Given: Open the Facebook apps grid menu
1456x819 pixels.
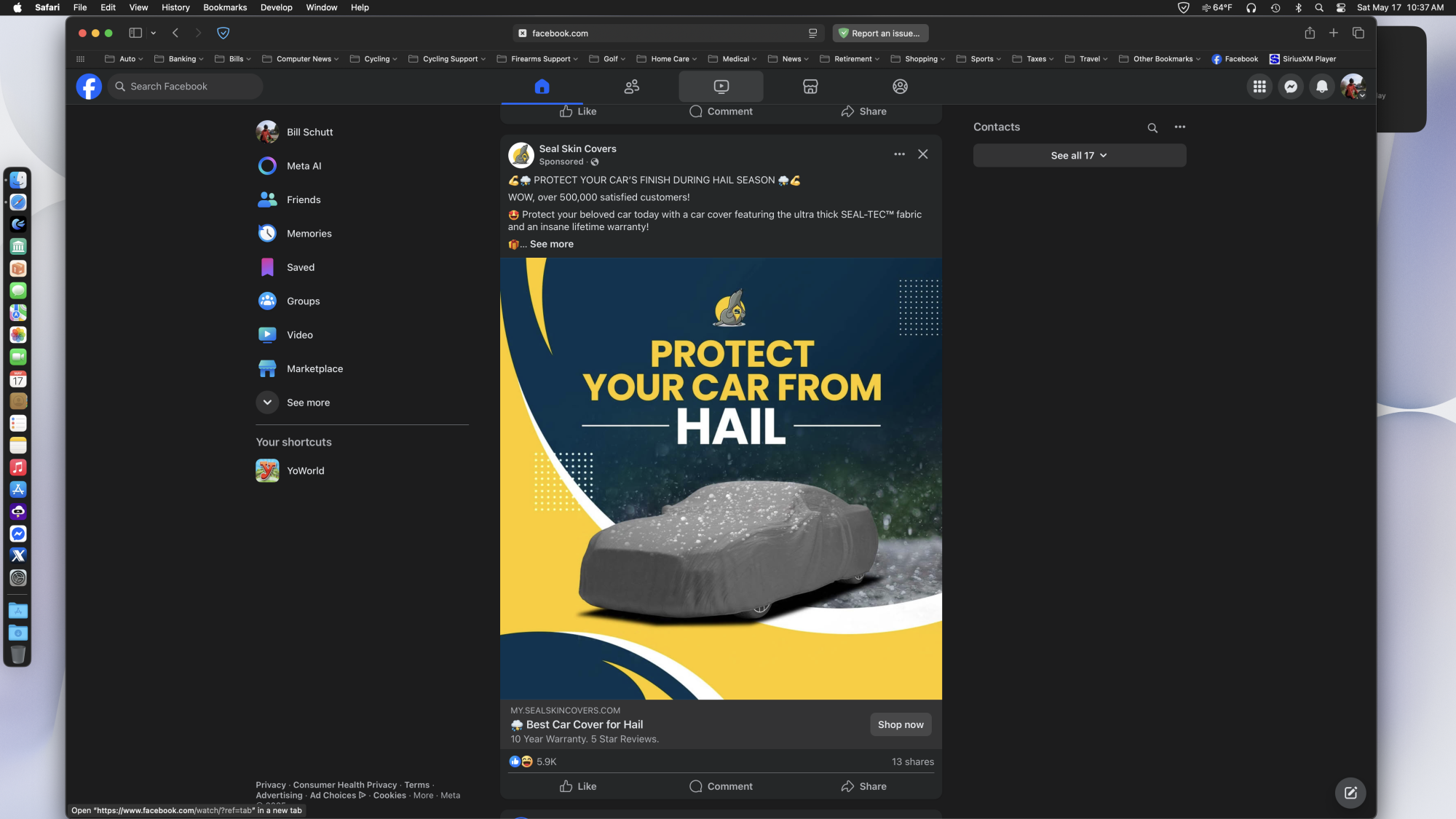Looking at the screenshot, I should coord(1259,86).
